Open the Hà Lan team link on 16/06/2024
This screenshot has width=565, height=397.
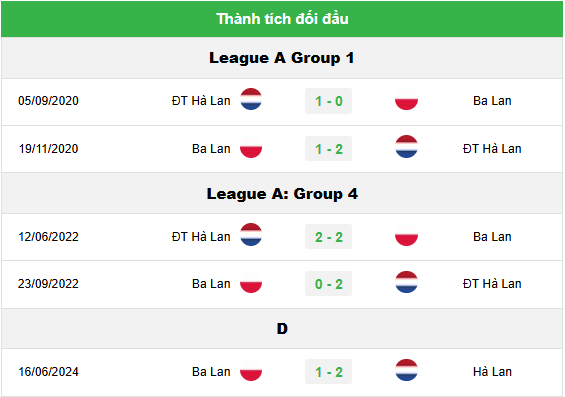click(x=492, y=372)
